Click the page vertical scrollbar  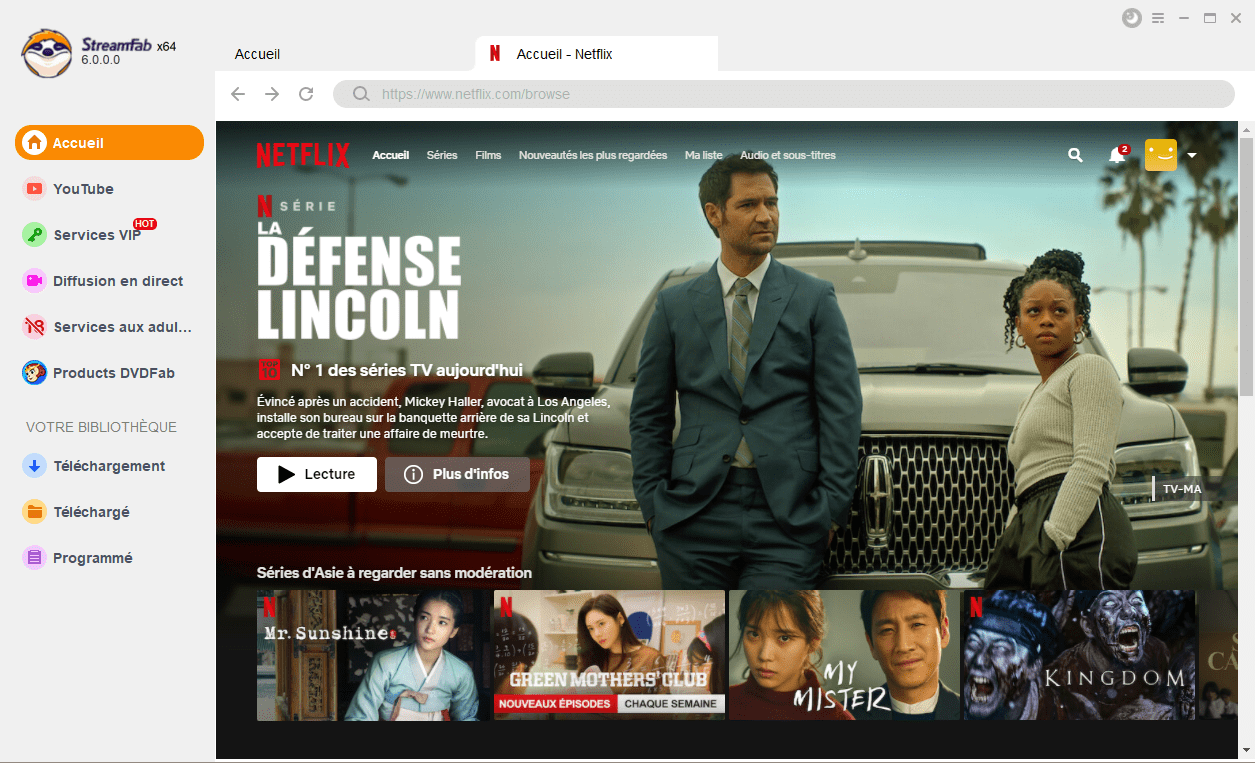(x=1246, y=265)
